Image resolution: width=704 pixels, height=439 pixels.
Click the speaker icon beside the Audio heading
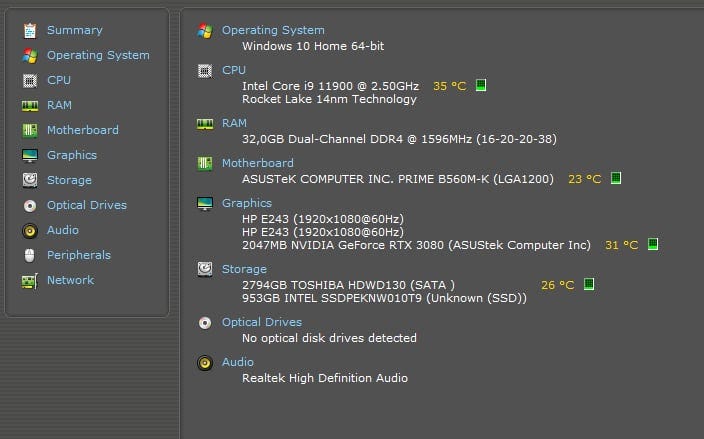[x=205, y=363]
